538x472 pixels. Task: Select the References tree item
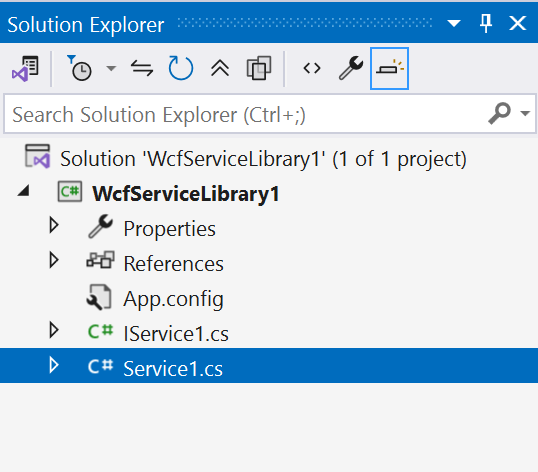(x=174, y=264)
